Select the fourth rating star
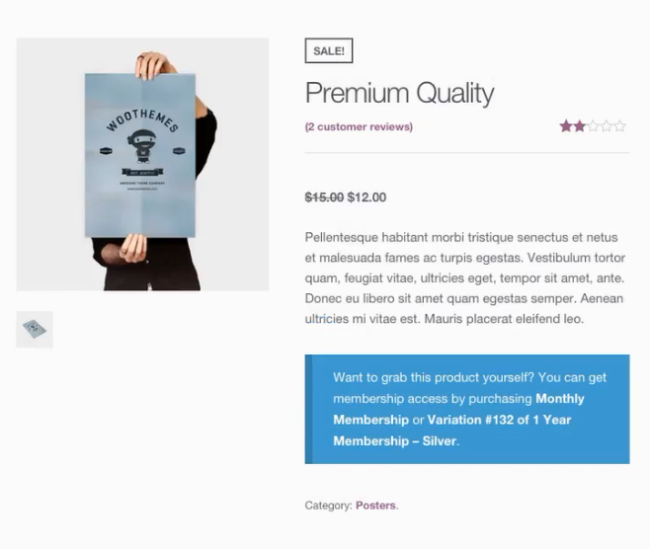The height and width of the screenshot is (549, 650). click(606, 126)
